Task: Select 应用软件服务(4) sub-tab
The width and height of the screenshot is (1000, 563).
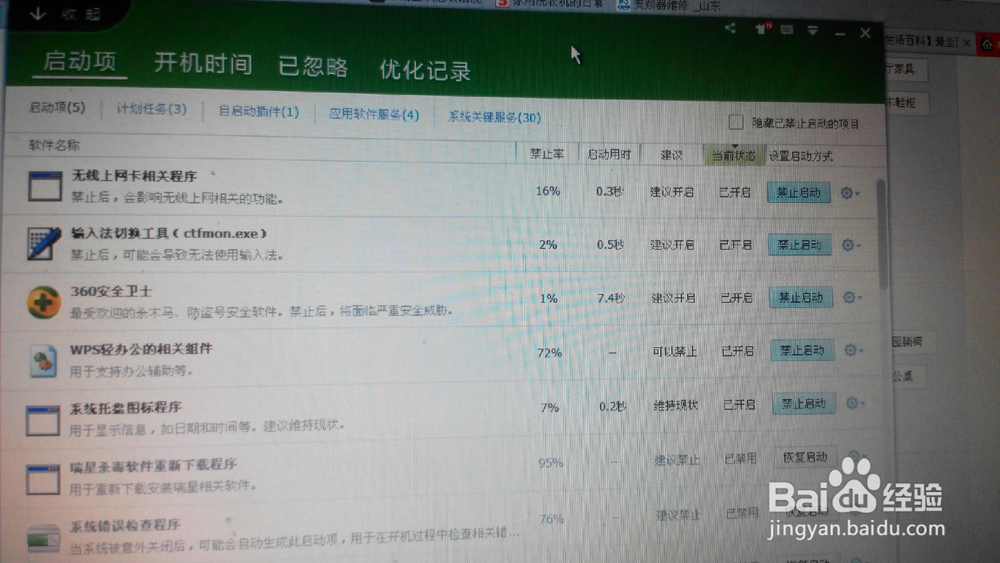Action: click(374, 115)
